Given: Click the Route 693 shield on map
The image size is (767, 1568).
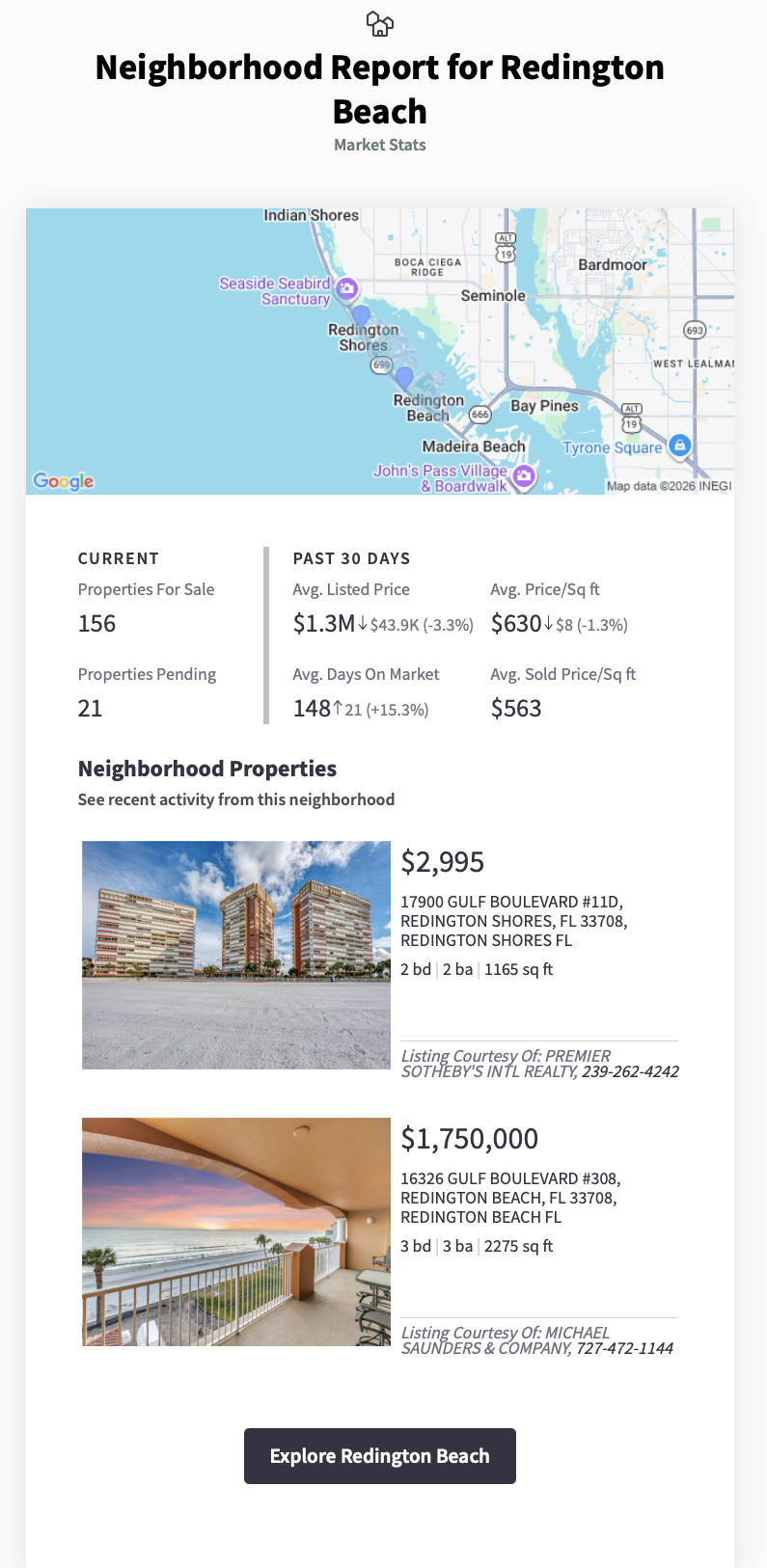Looking at the screenshot, I should [695, 330].
